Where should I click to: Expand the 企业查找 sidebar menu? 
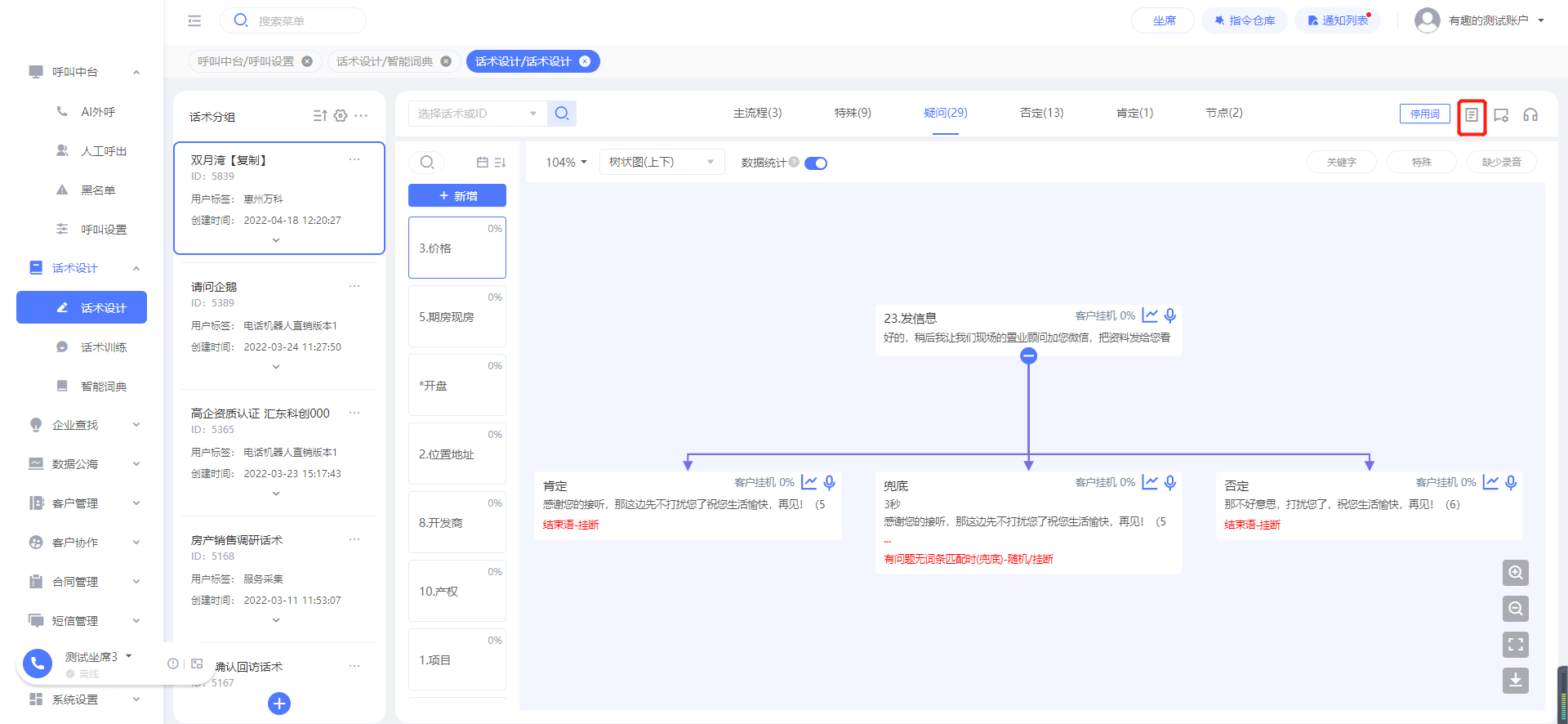pos(136,425)
